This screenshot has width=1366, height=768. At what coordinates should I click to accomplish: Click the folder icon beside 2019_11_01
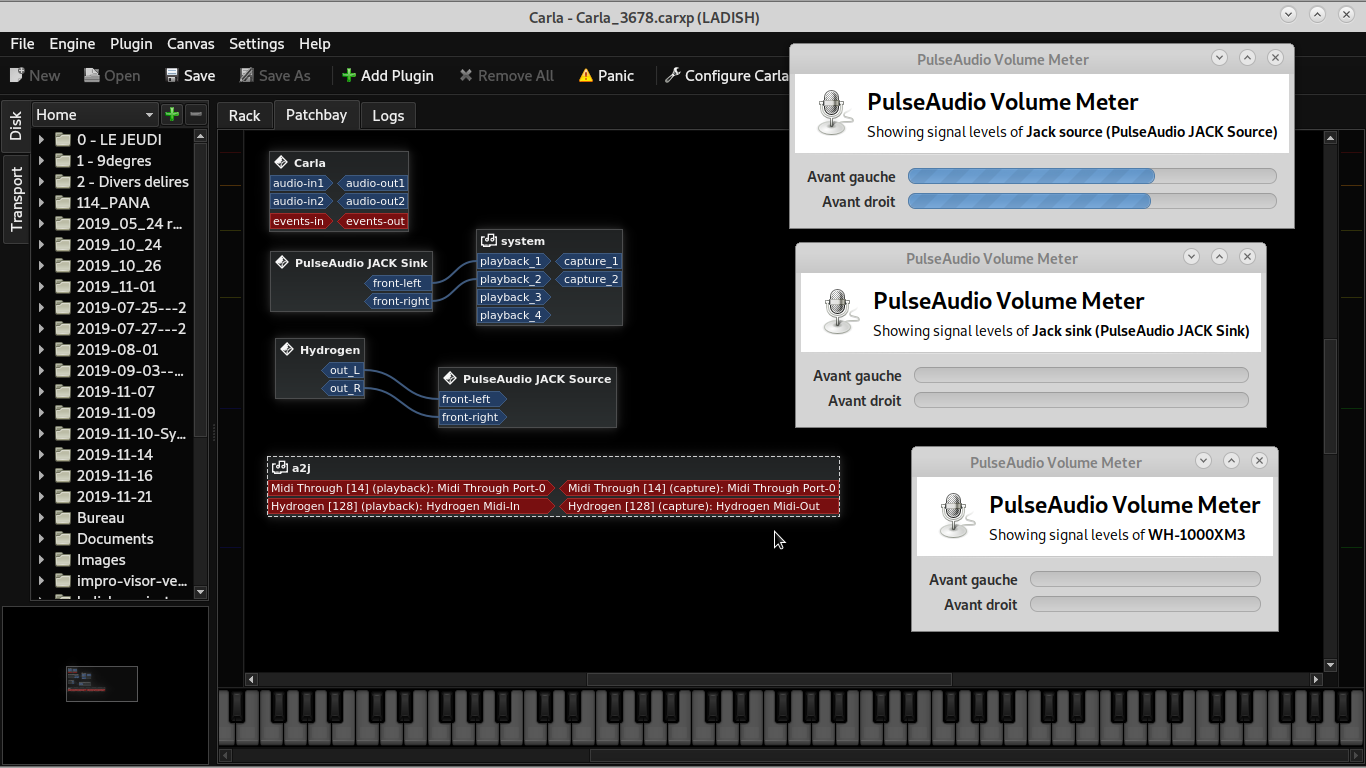[63, 286]
